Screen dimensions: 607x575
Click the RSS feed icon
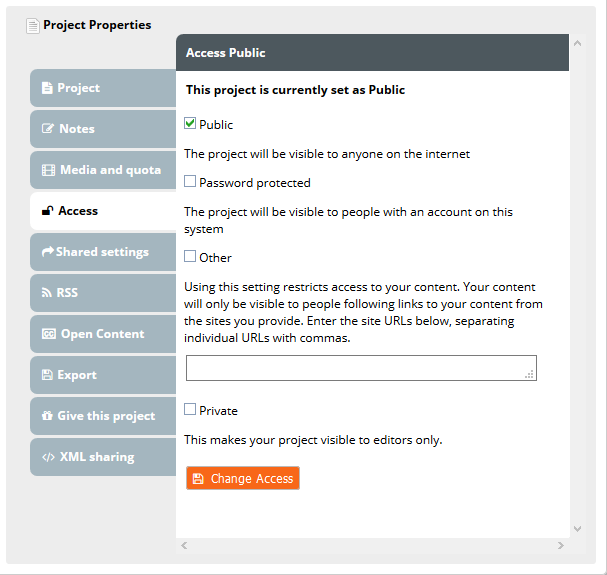click(x=47, y=293)
